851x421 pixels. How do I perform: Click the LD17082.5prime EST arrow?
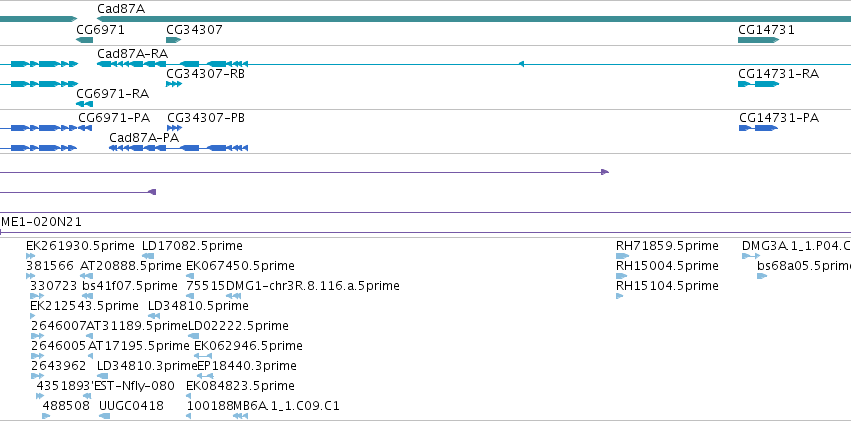point(148,256)
